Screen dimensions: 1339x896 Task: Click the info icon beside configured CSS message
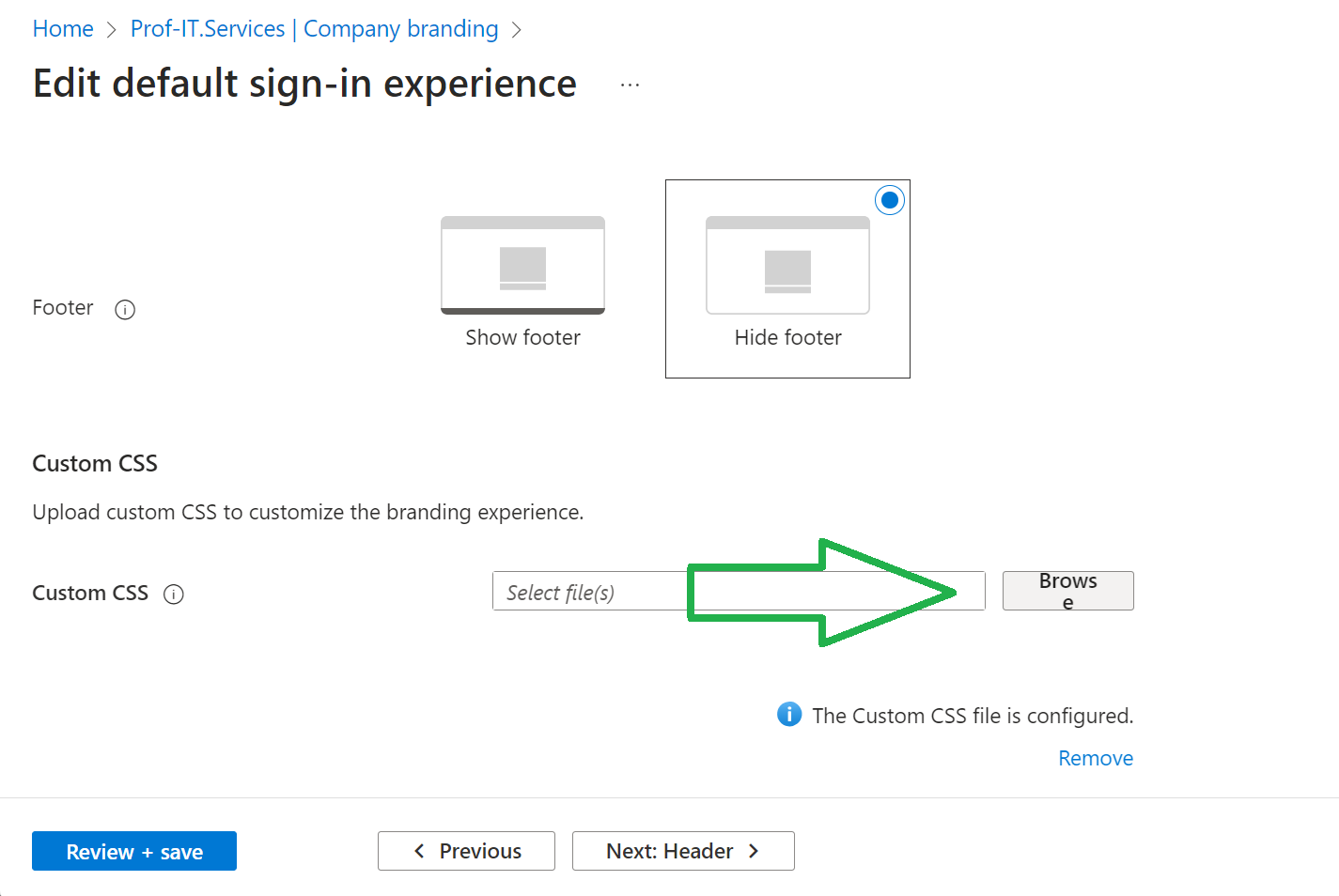(788, 715)
